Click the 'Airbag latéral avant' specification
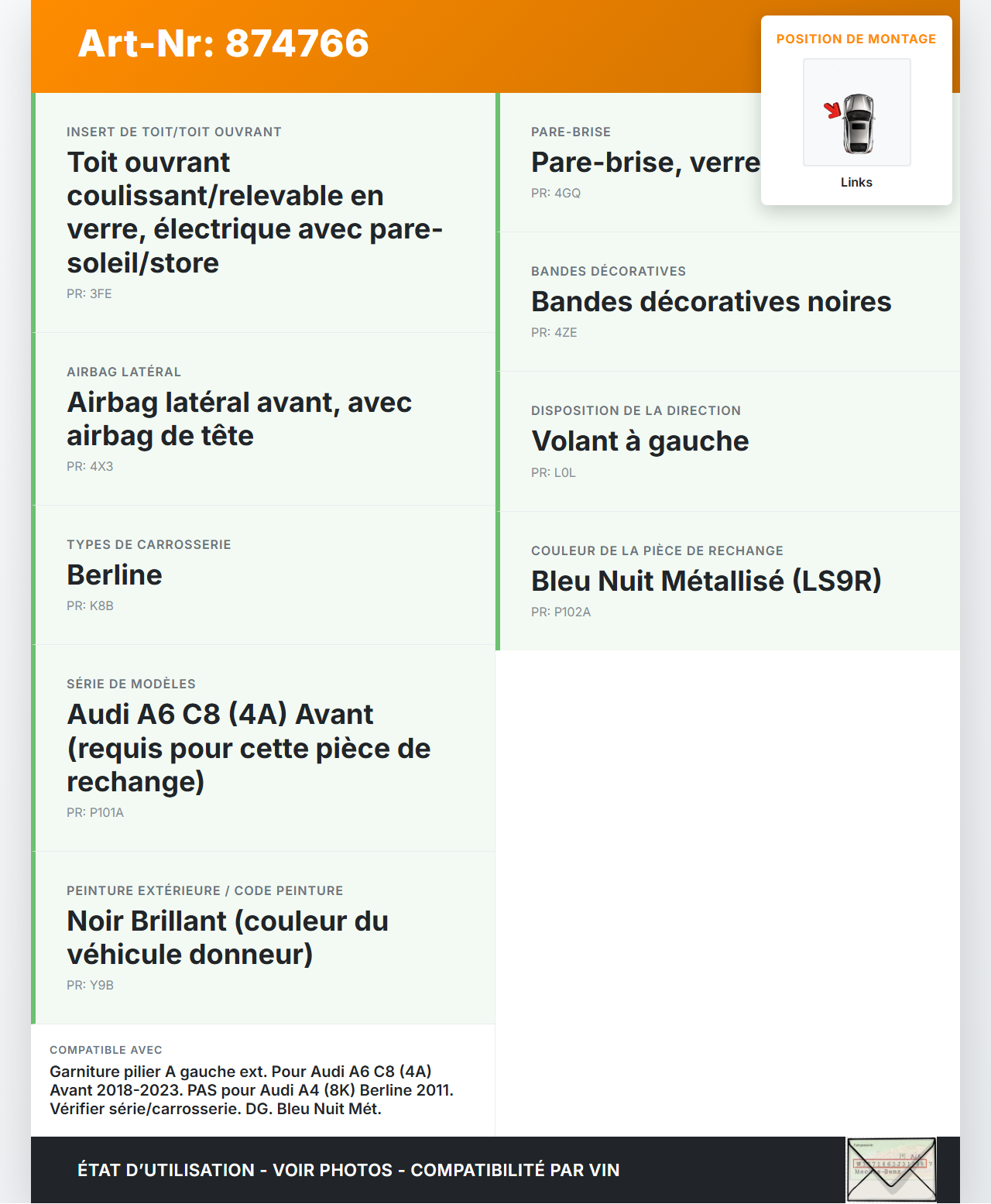Image resolution: width=991 pixels, height=1204 pixels. coord(239,419)
